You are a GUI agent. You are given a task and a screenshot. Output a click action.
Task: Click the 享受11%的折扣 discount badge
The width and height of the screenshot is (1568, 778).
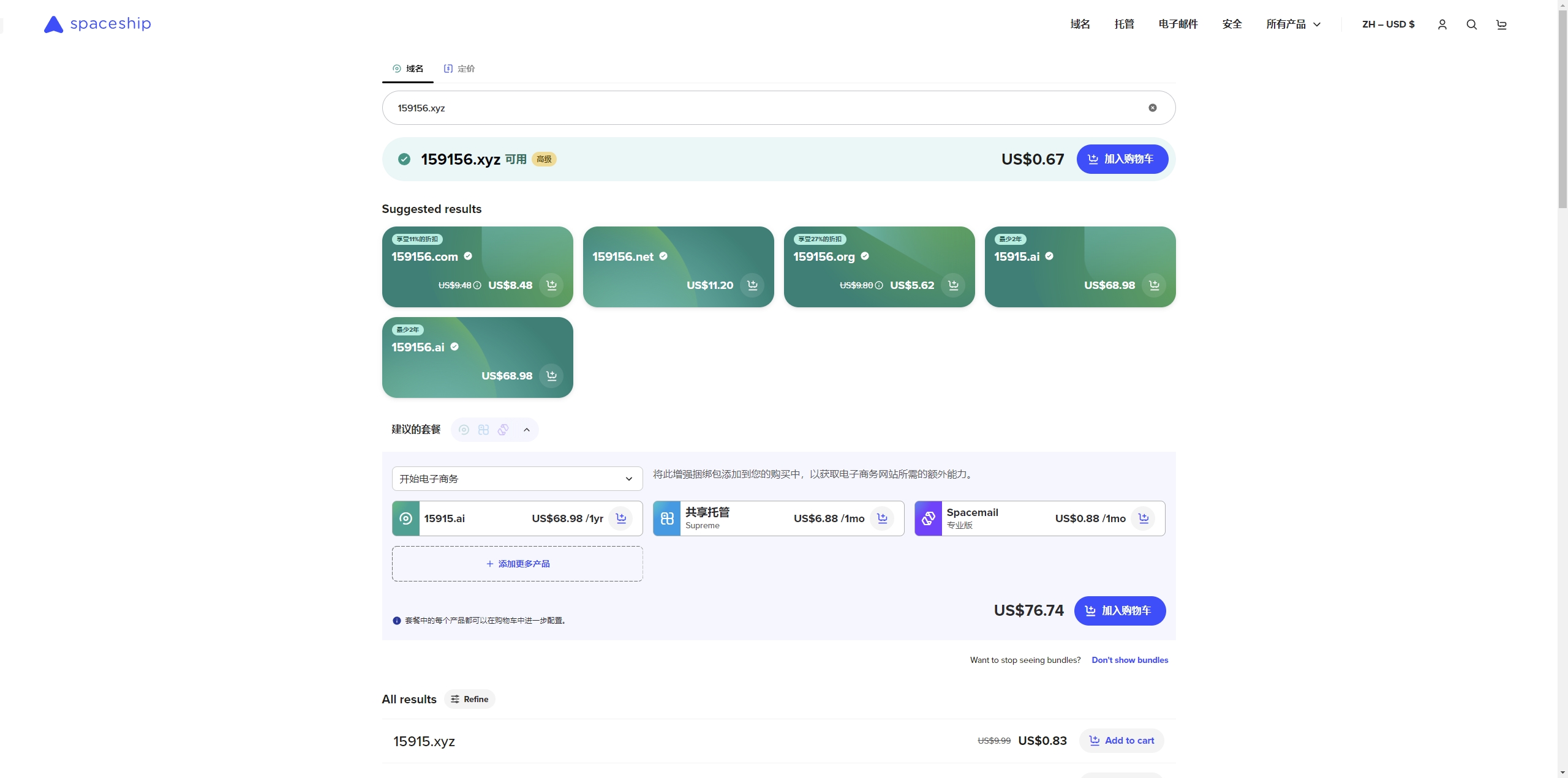[x=417, y=239]
